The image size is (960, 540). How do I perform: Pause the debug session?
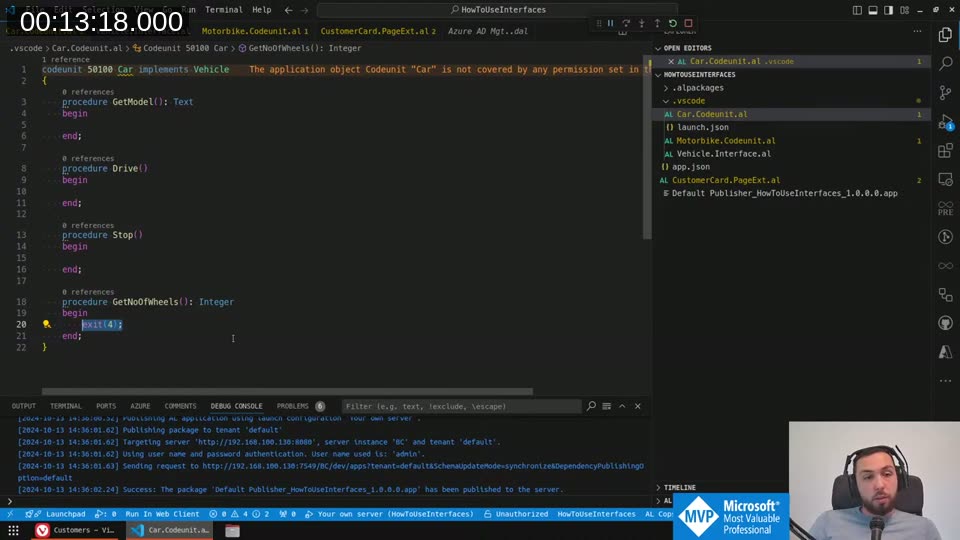(x=610, y=23)
